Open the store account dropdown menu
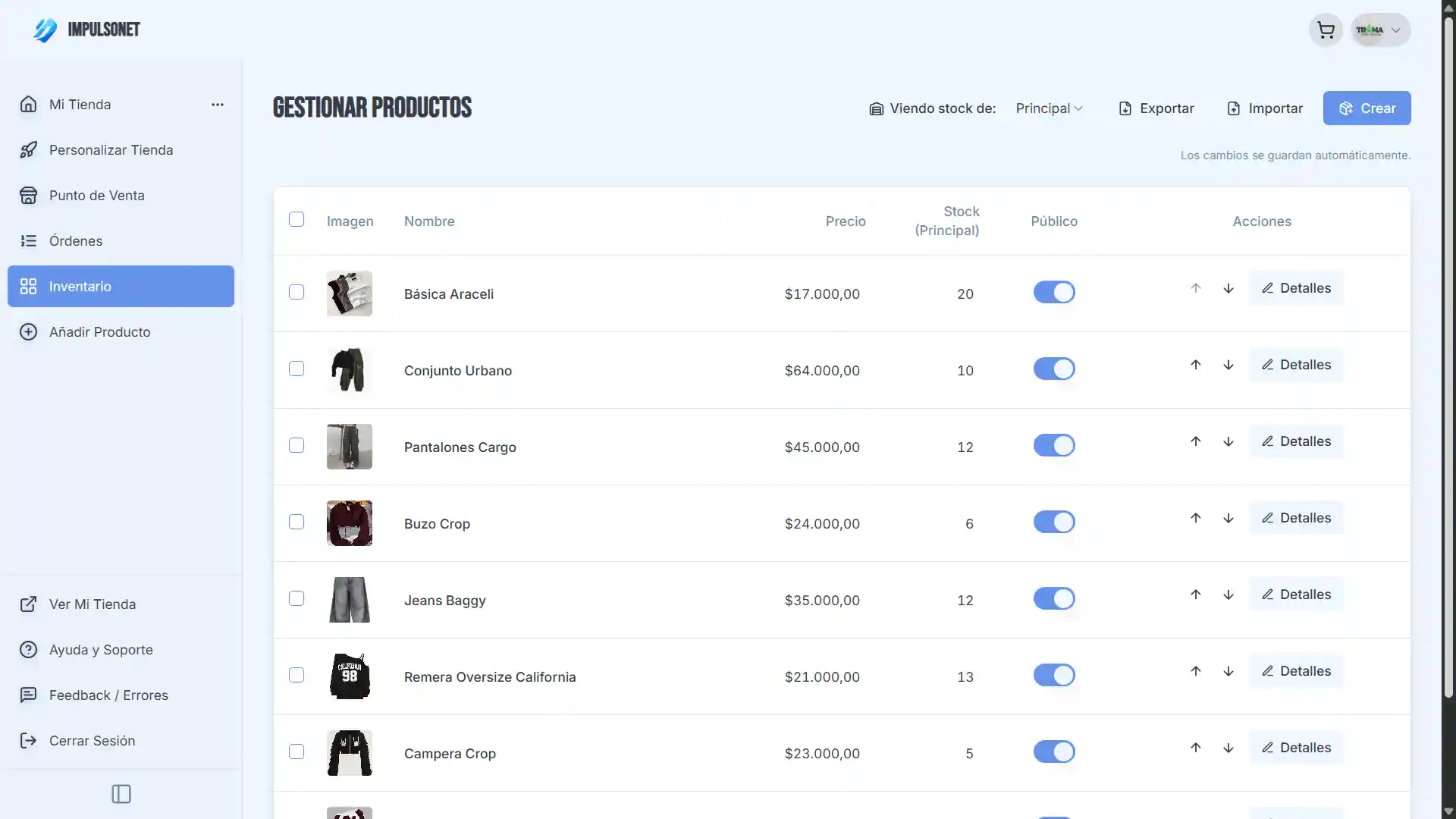The width and height of the screenshot is (1456, 819). point(1380,30)
